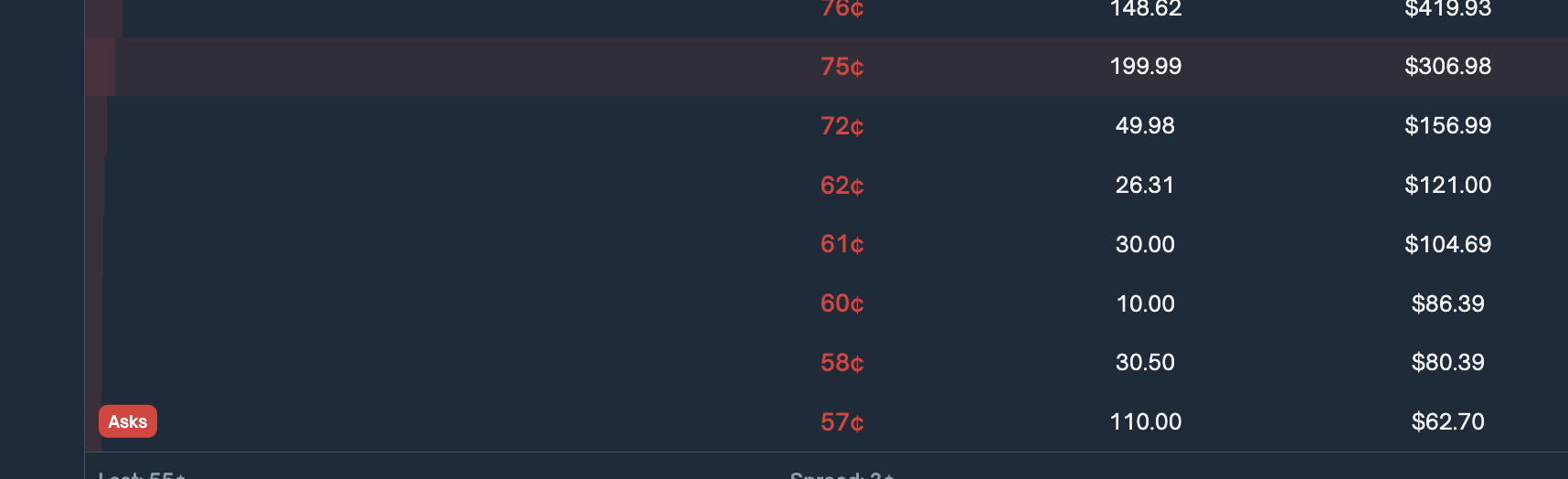
Task: Select the 72¢ ask price
Action: tap(842, 126)
